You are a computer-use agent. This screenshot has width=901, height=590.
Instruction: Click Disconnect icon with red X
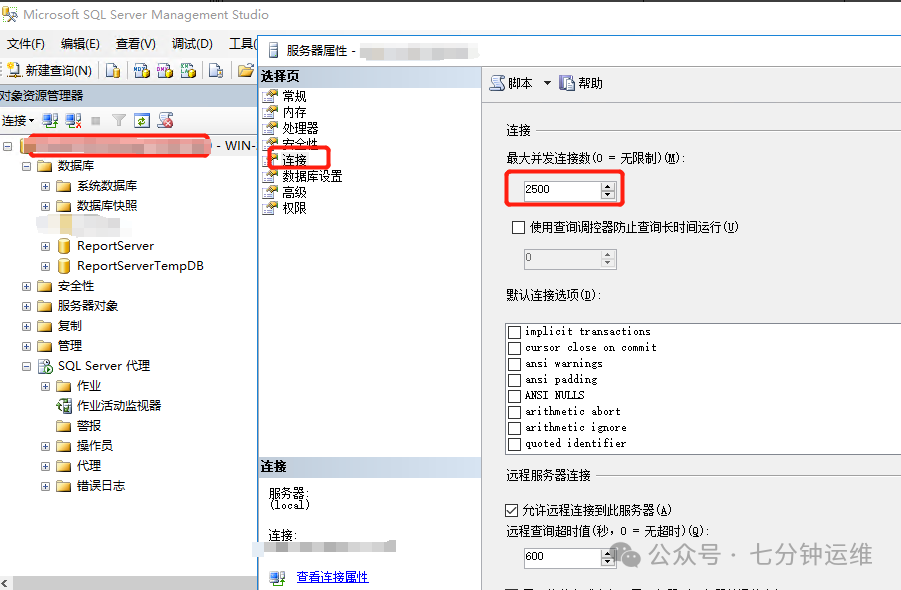point(73,120)
